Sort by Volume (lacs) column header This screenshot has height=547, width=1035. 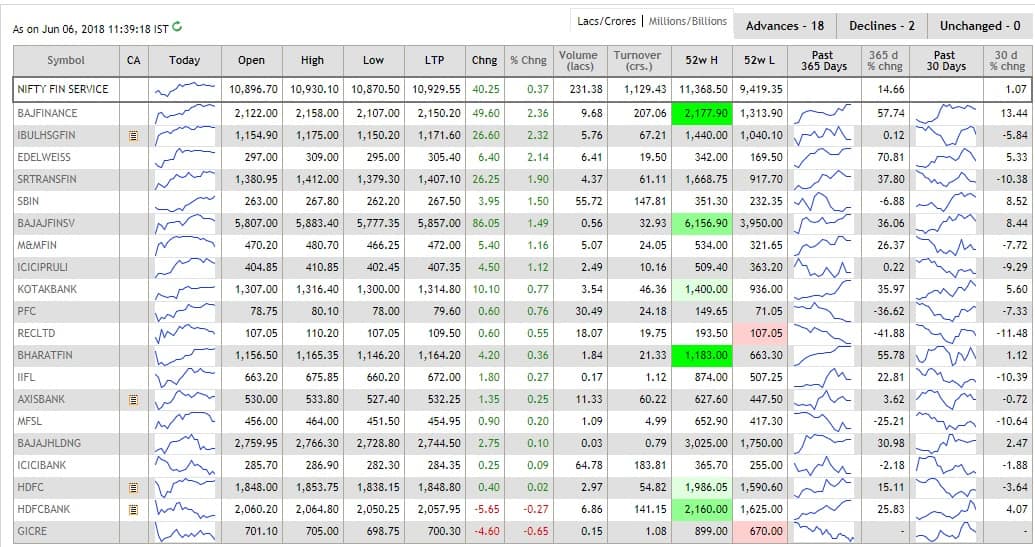[x=578, y=61]
